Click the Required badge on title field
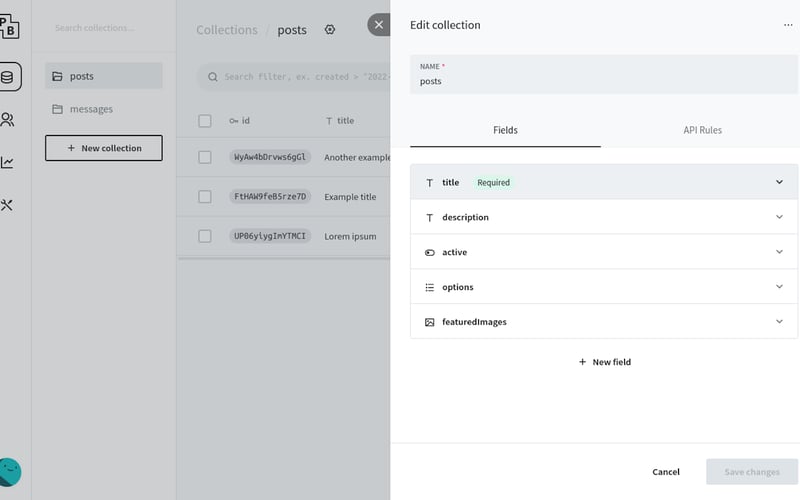This screenshot has height=500, width=800. coord(493,183)
